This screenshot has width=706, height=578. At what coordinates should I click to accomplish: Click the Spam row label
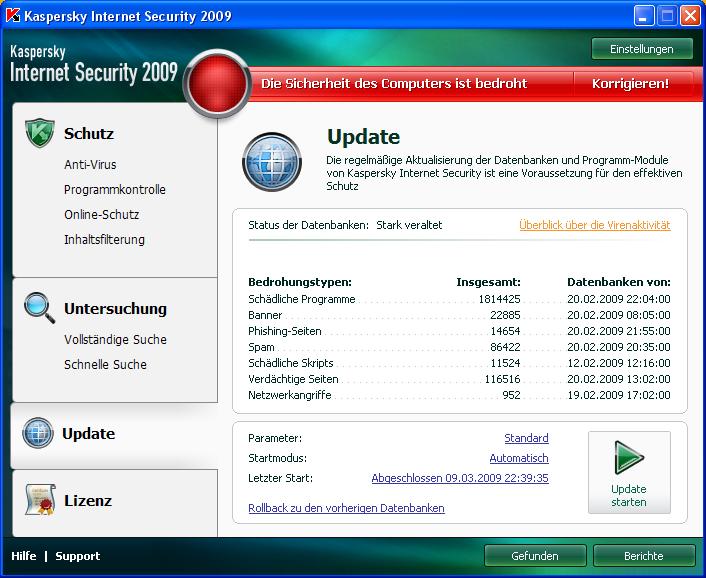261,348
